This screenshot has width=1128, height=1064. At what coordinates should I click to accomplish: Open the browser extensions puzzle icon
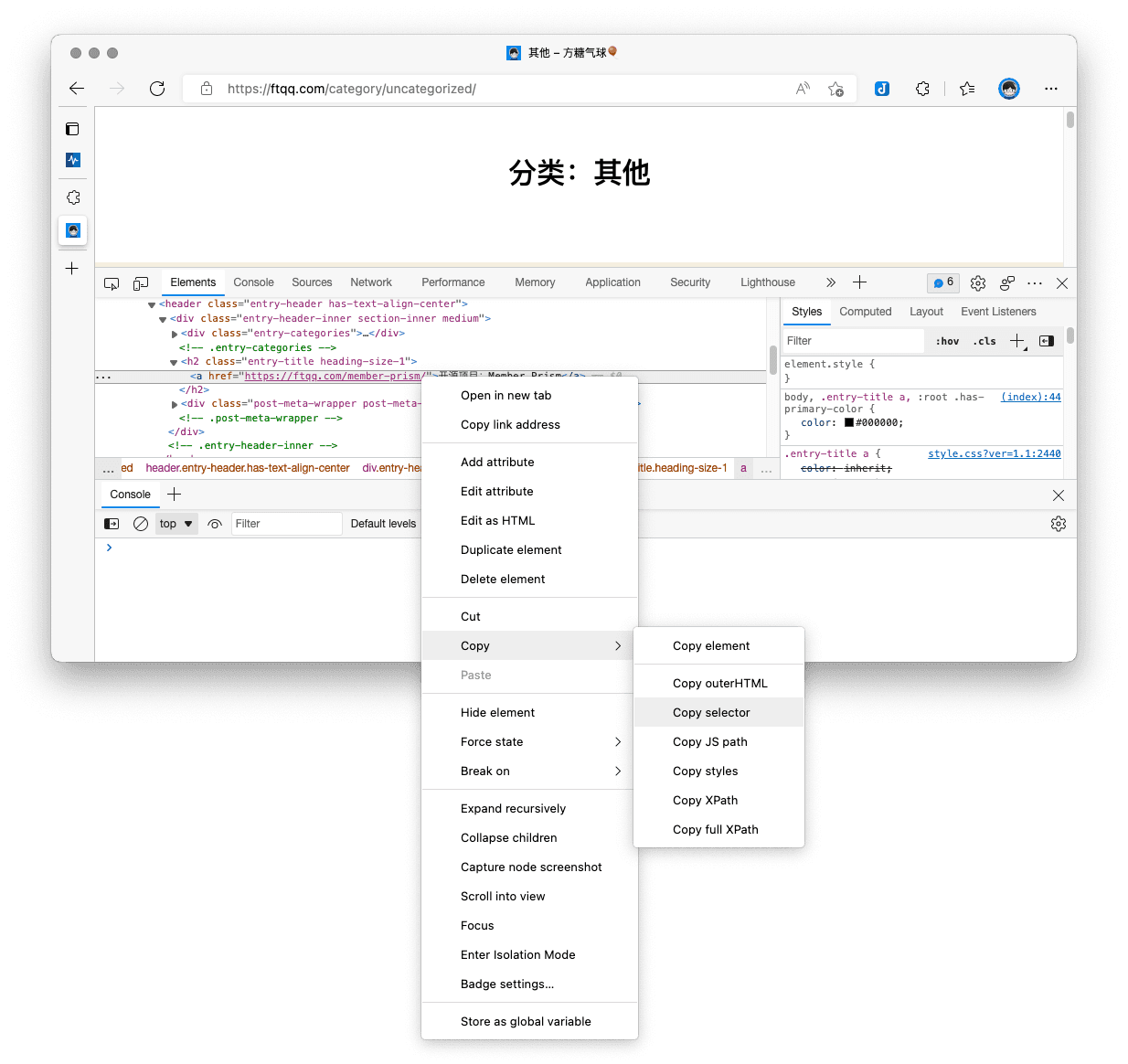922,89
